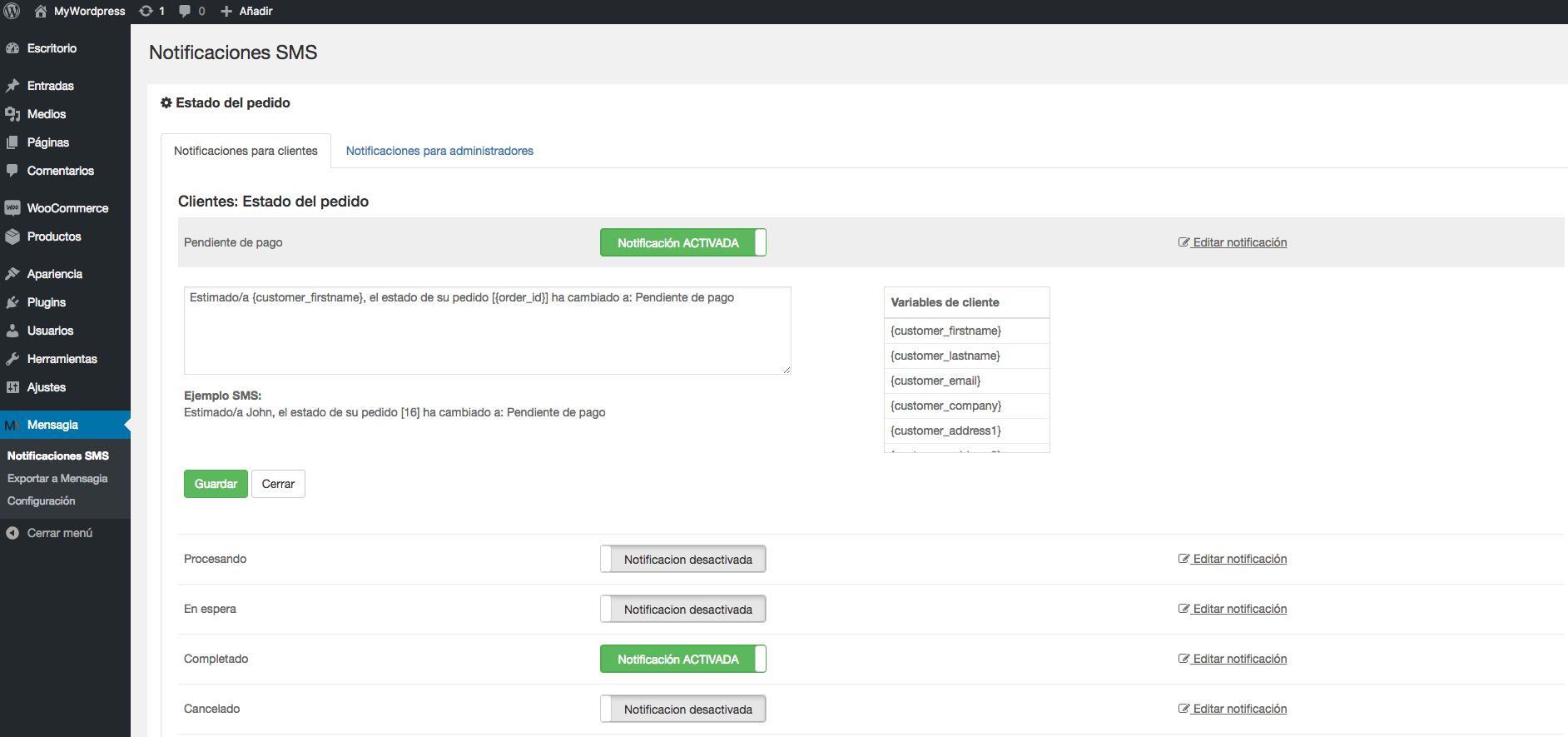Image resolution: width=1568 pixels, height=737 pixels.
Task: Turn off the Completado notification toggle
Action: pos(682,659)
